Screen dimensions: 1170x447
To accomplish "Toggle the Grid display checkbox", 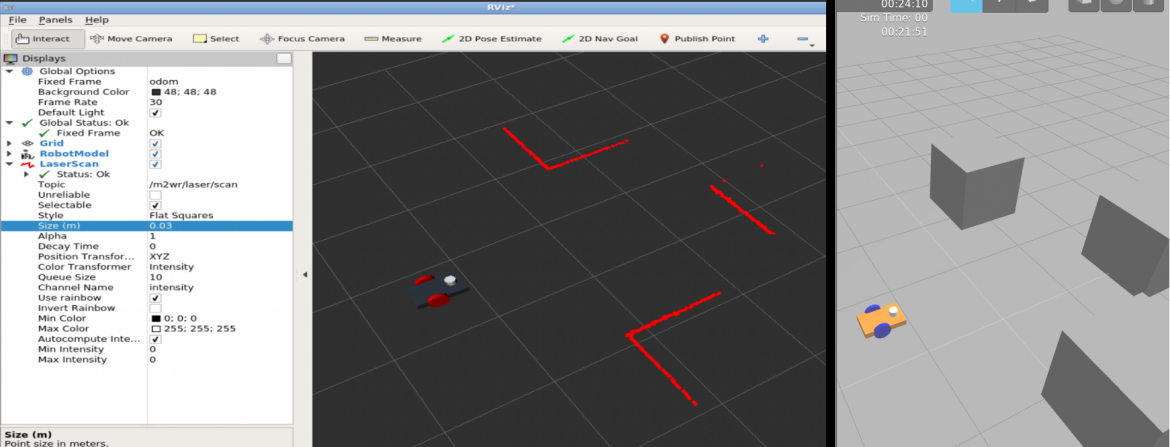I will (155, 144).
